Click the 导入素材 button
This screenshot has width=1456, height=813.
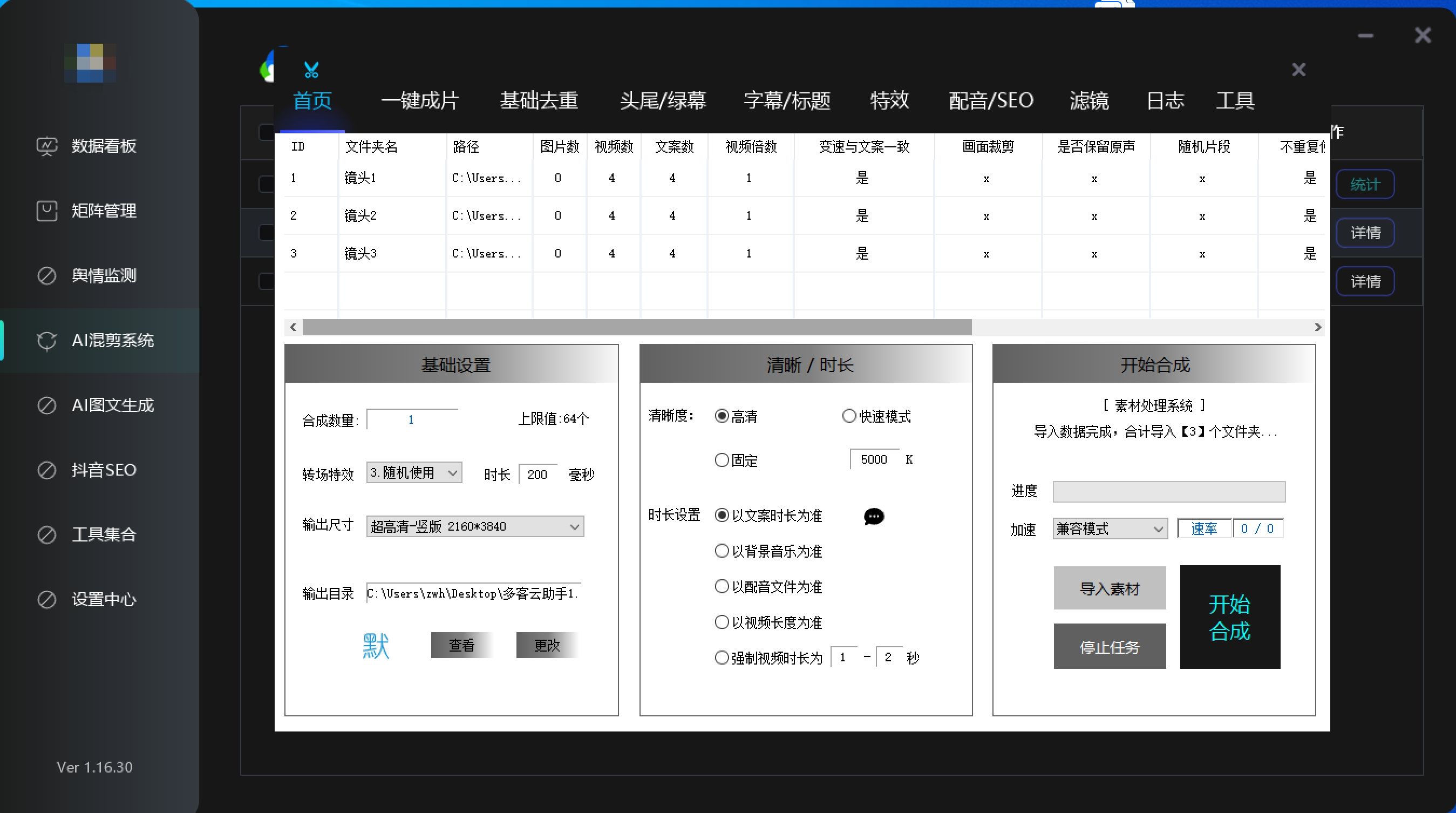coord(1110,588)
